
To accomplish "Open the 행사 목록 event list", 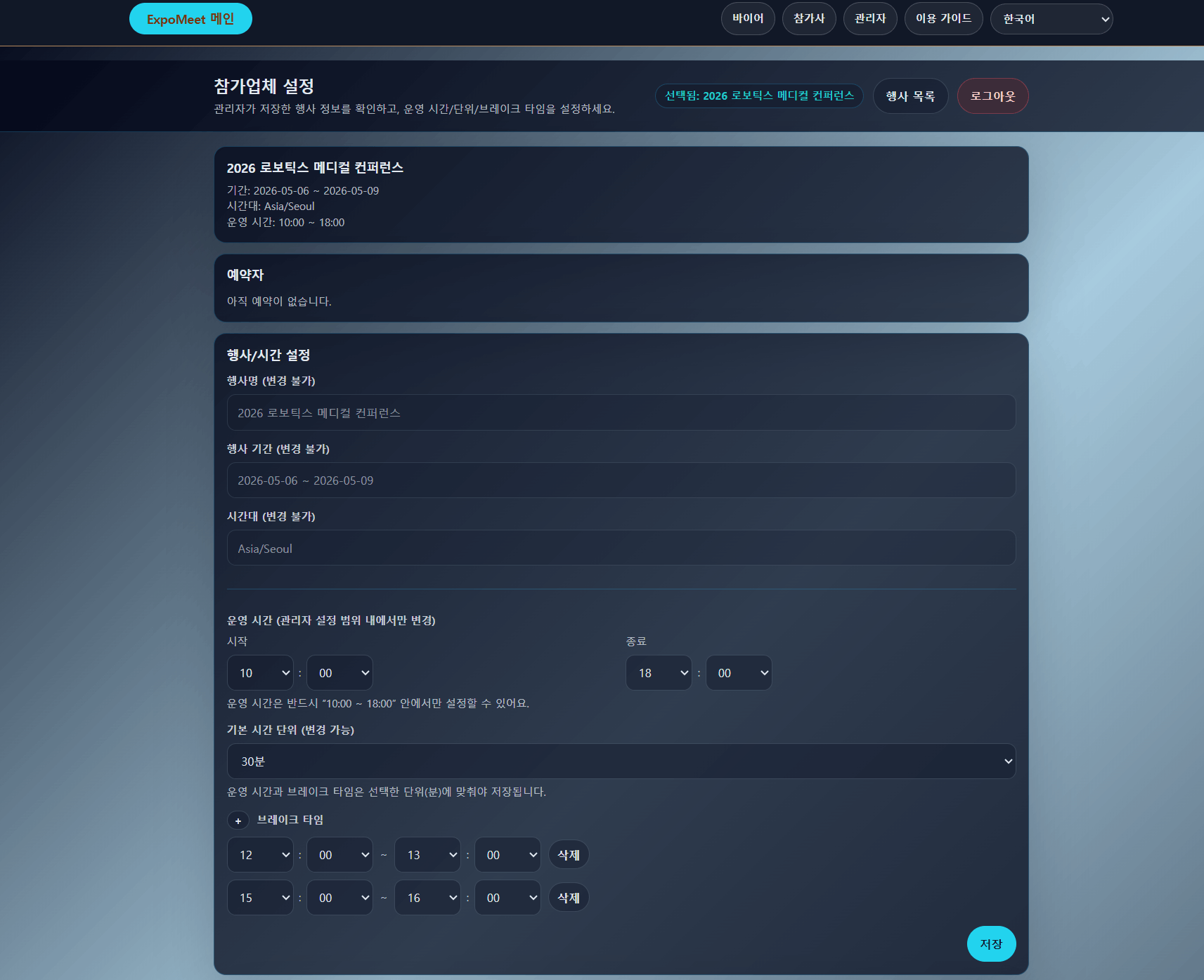I will [910, 96].
